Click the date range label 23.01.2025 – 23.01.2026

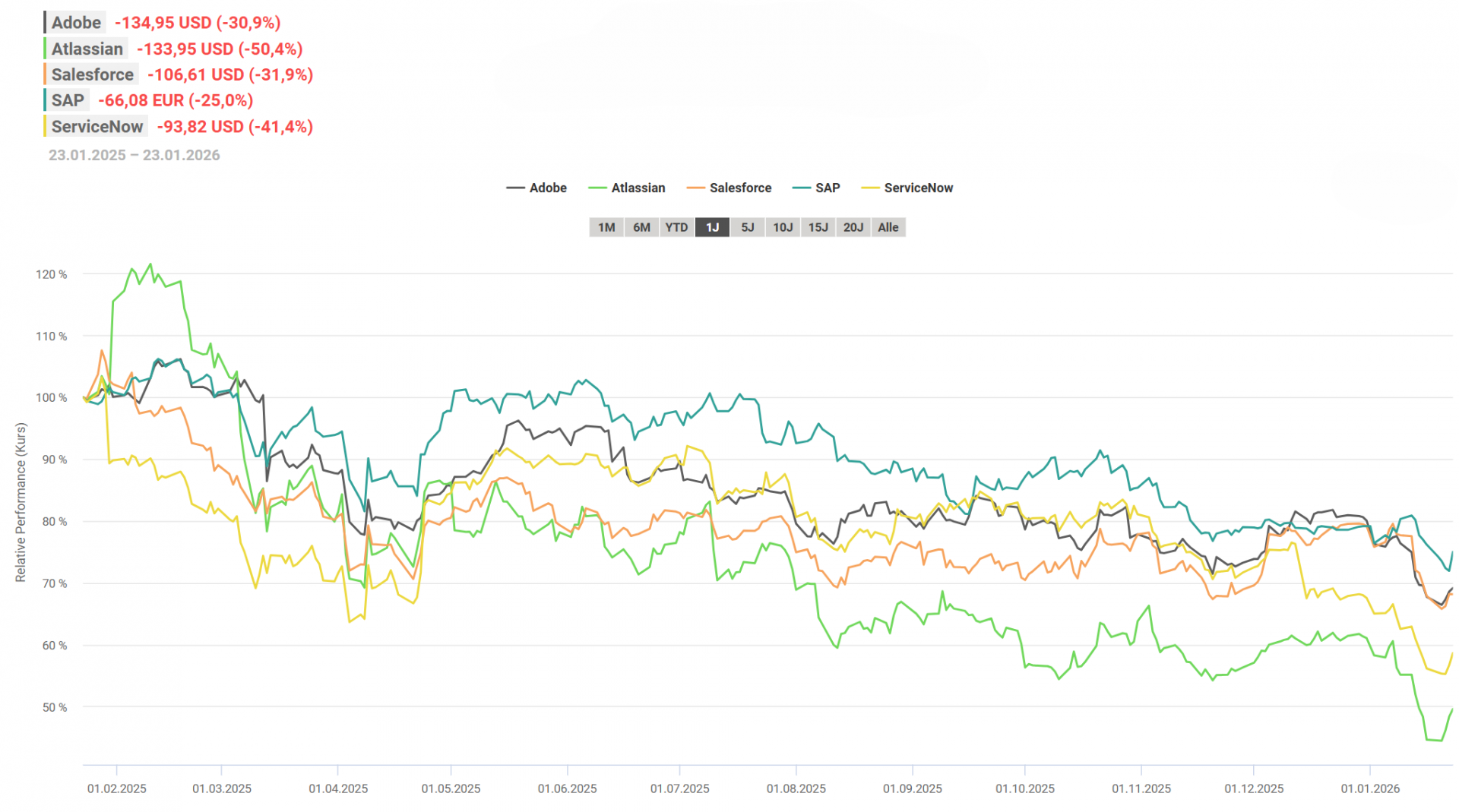(x=135, y=155)
